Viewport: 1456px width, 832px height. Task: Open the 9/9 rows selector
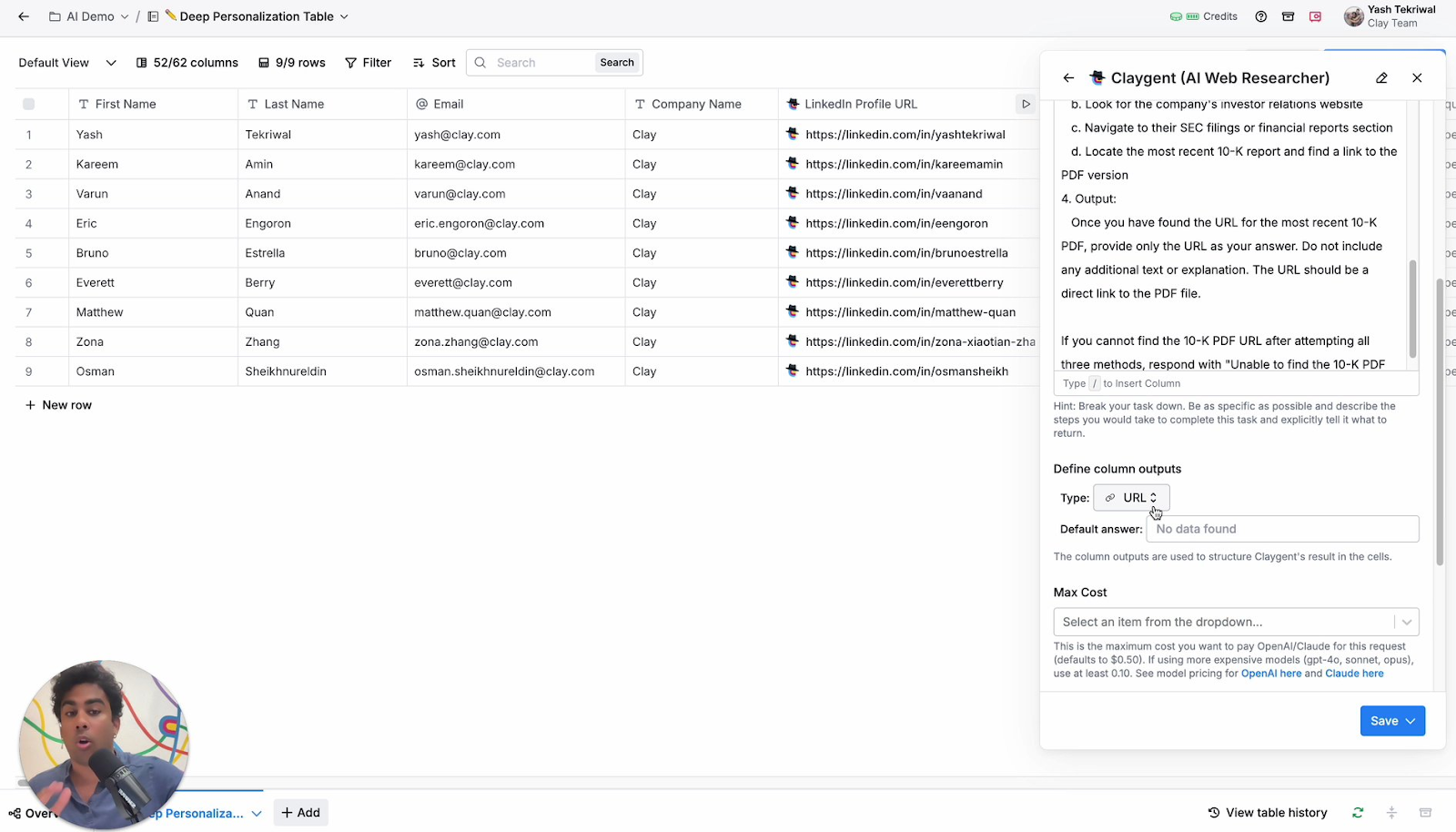point(291,63)
